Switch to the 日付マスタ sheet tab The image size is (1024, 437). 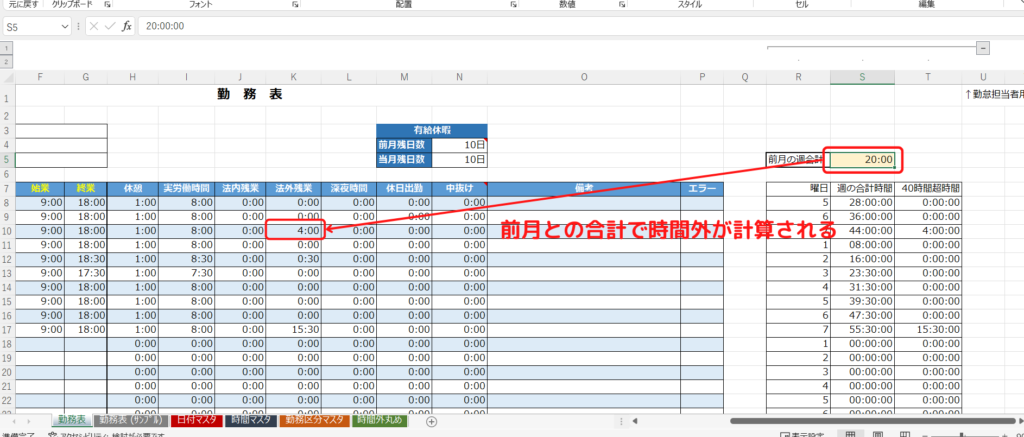point(197,420)
